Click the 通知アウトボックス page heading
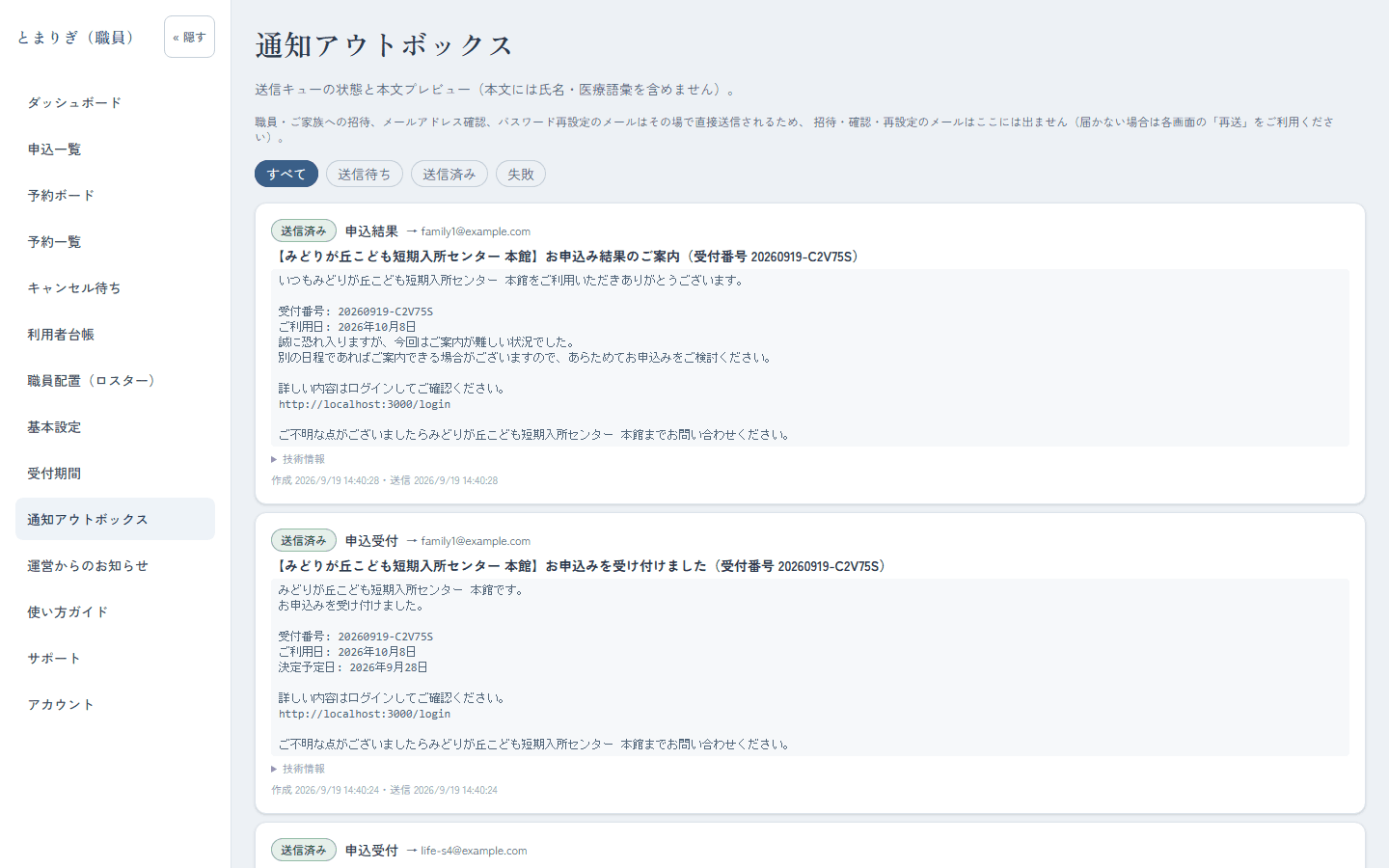 click(384, 45)
